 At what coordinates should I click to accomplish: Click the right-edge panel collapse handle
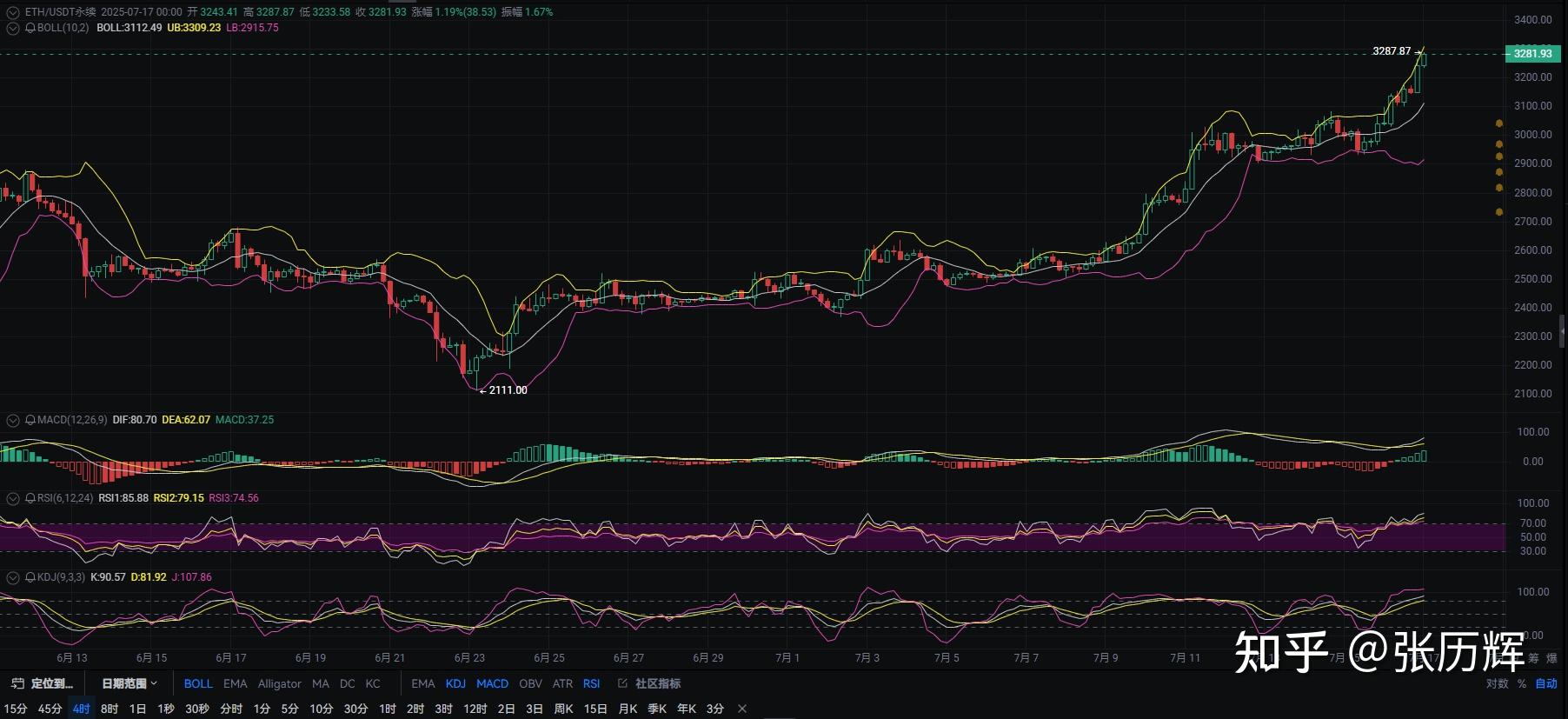coord(1562,330)
